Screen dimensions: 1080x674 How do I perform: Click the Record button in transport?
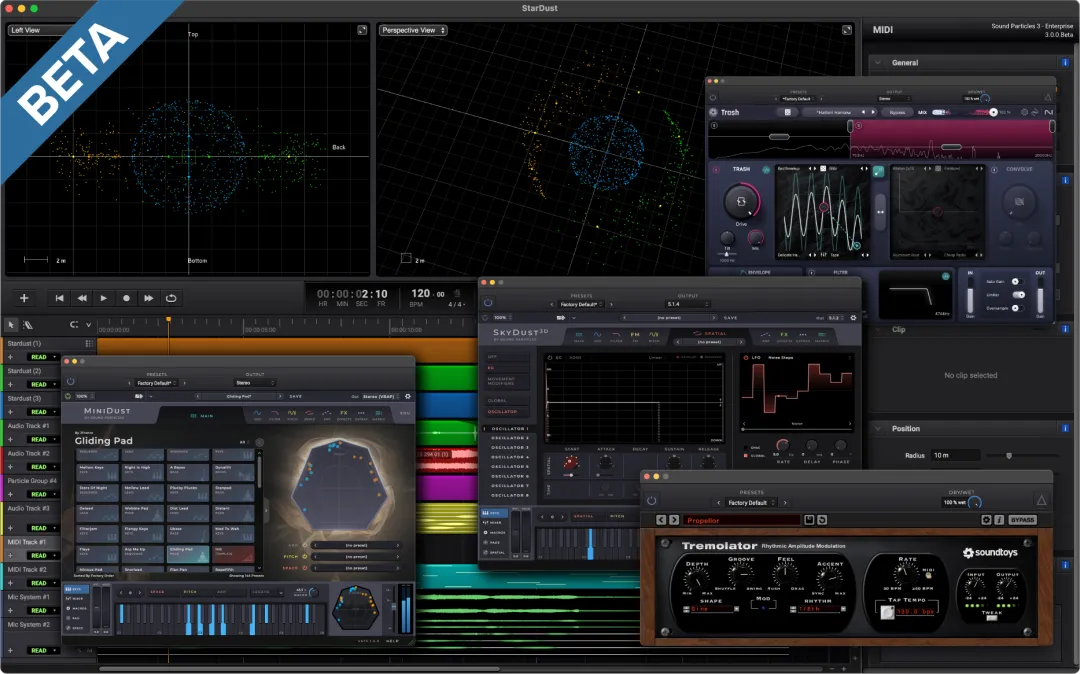click(x=126, y=298)
